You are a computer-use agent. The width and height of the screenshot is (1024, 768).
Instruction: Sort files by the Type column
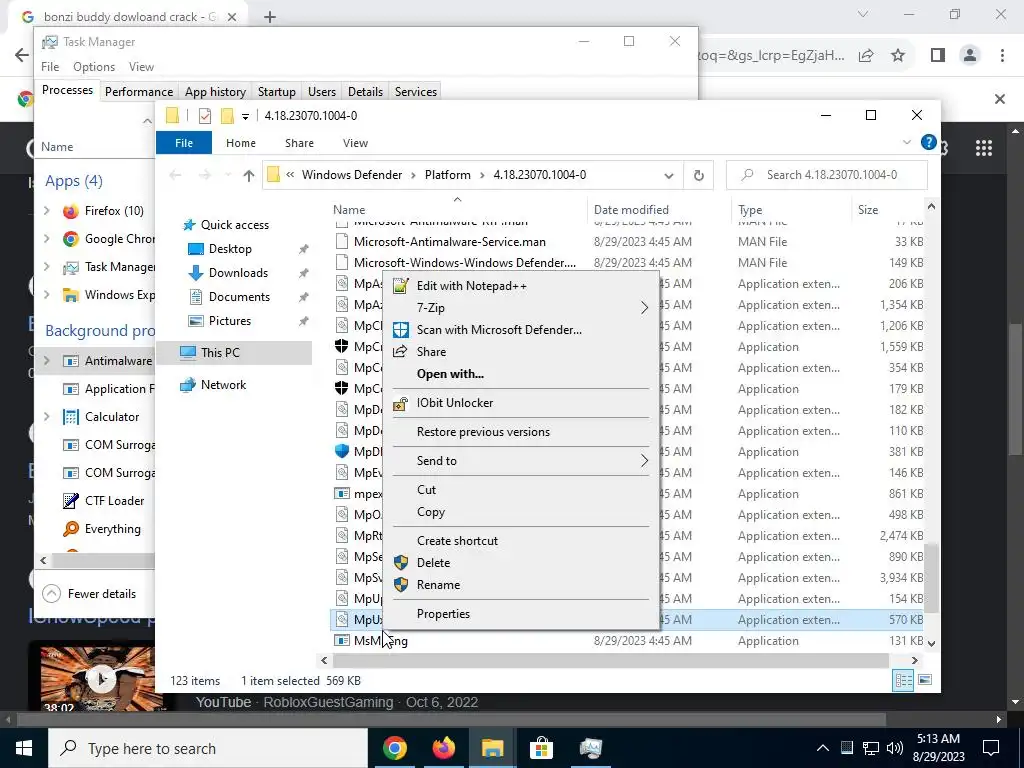click(750, 210)
